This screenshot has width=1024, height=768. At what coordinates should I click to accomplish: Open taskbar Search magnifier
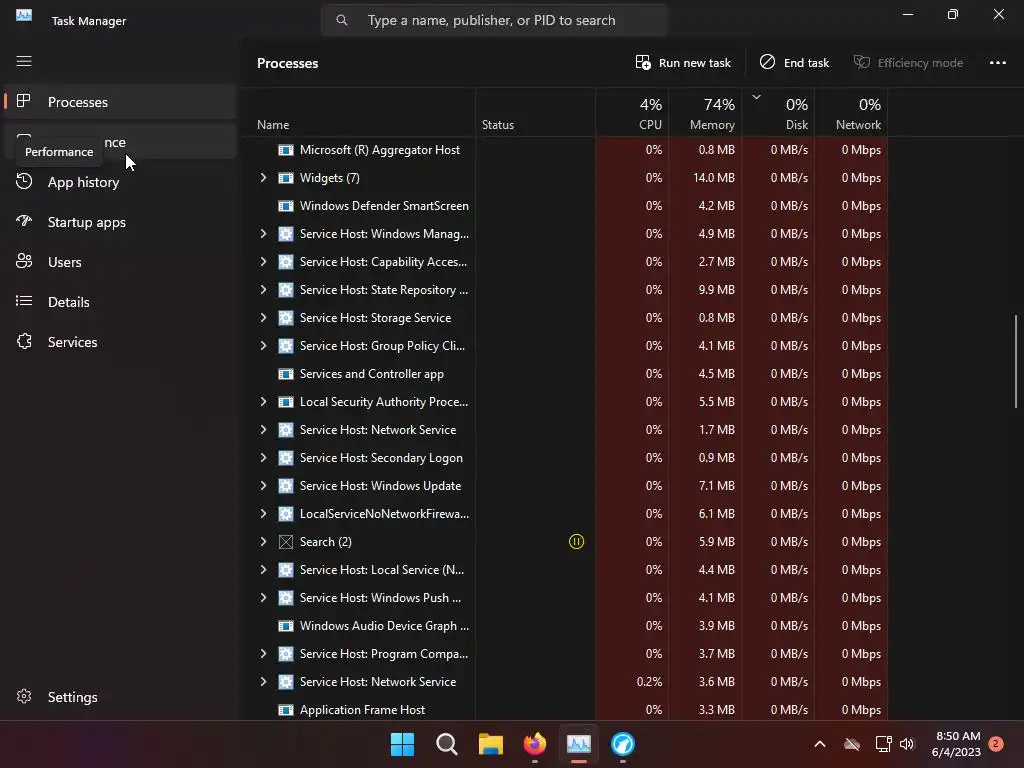(x=447, y=744)
